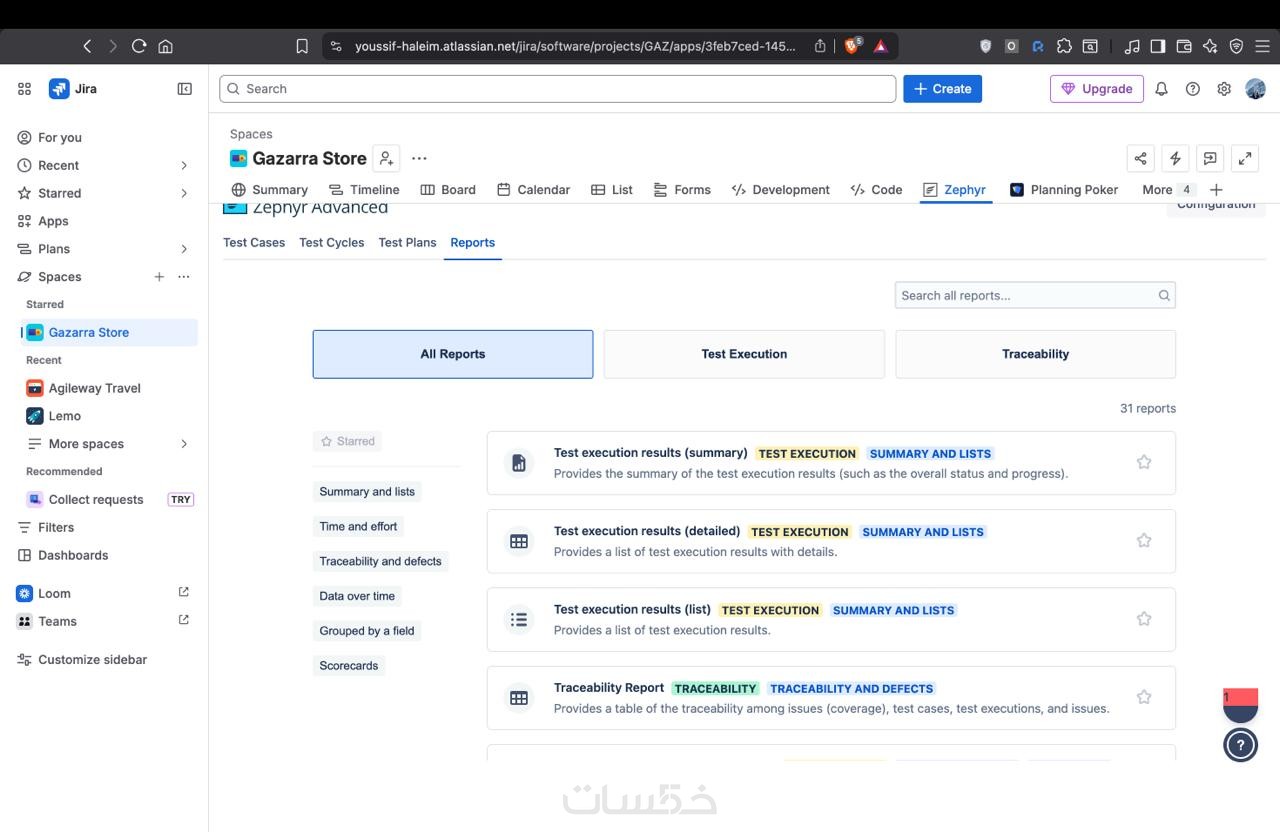Click the floating help question mark button
This screenshot has height=832, width=1280.
1240,745
